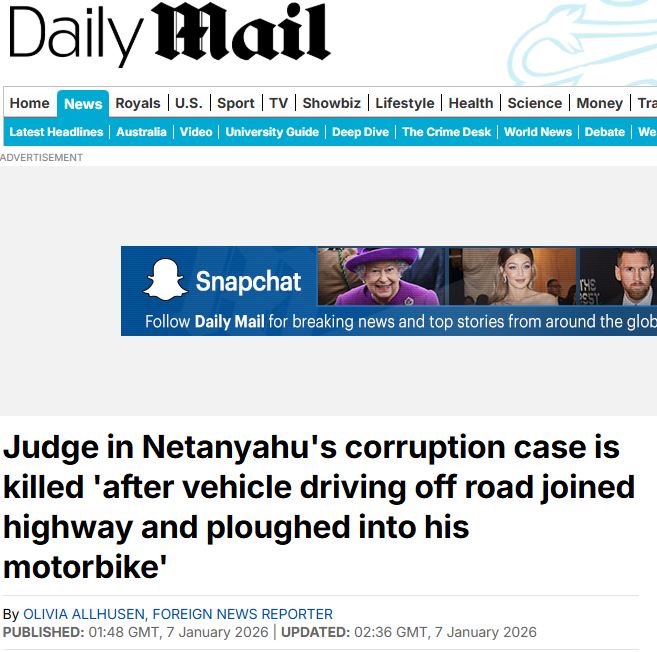The height and width of the screenshot is (652, 657).
Task: Go to the Royals section
Action: point(138,103)
